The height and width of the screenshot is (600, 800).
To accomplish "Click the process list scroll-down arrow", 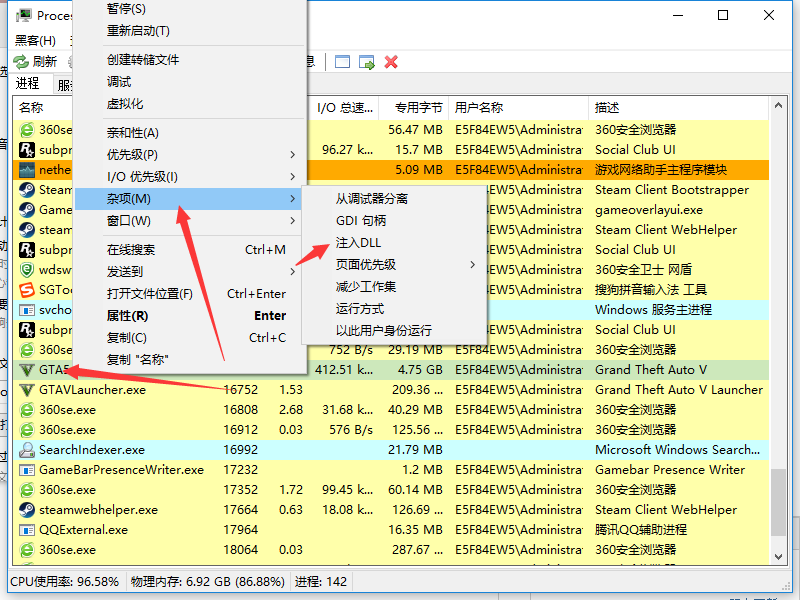I will coord(778,557).
